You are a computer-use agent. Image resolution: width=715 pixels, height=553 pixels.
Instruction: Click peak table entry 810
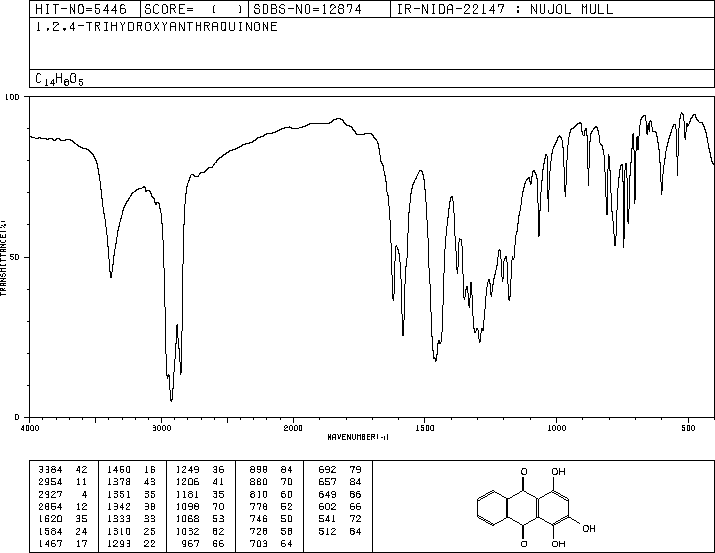259,494
